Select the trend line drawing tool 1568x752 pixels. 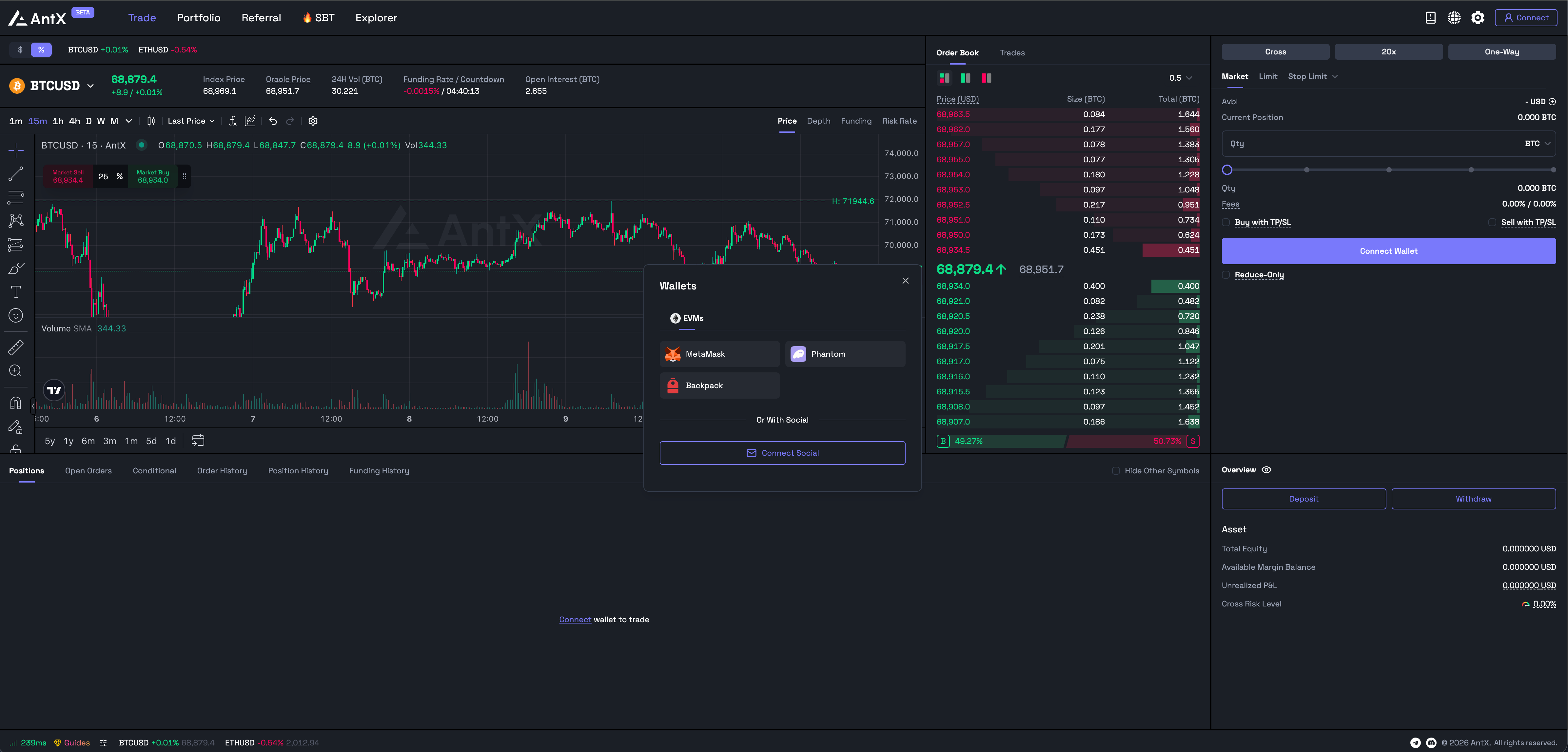16,173
